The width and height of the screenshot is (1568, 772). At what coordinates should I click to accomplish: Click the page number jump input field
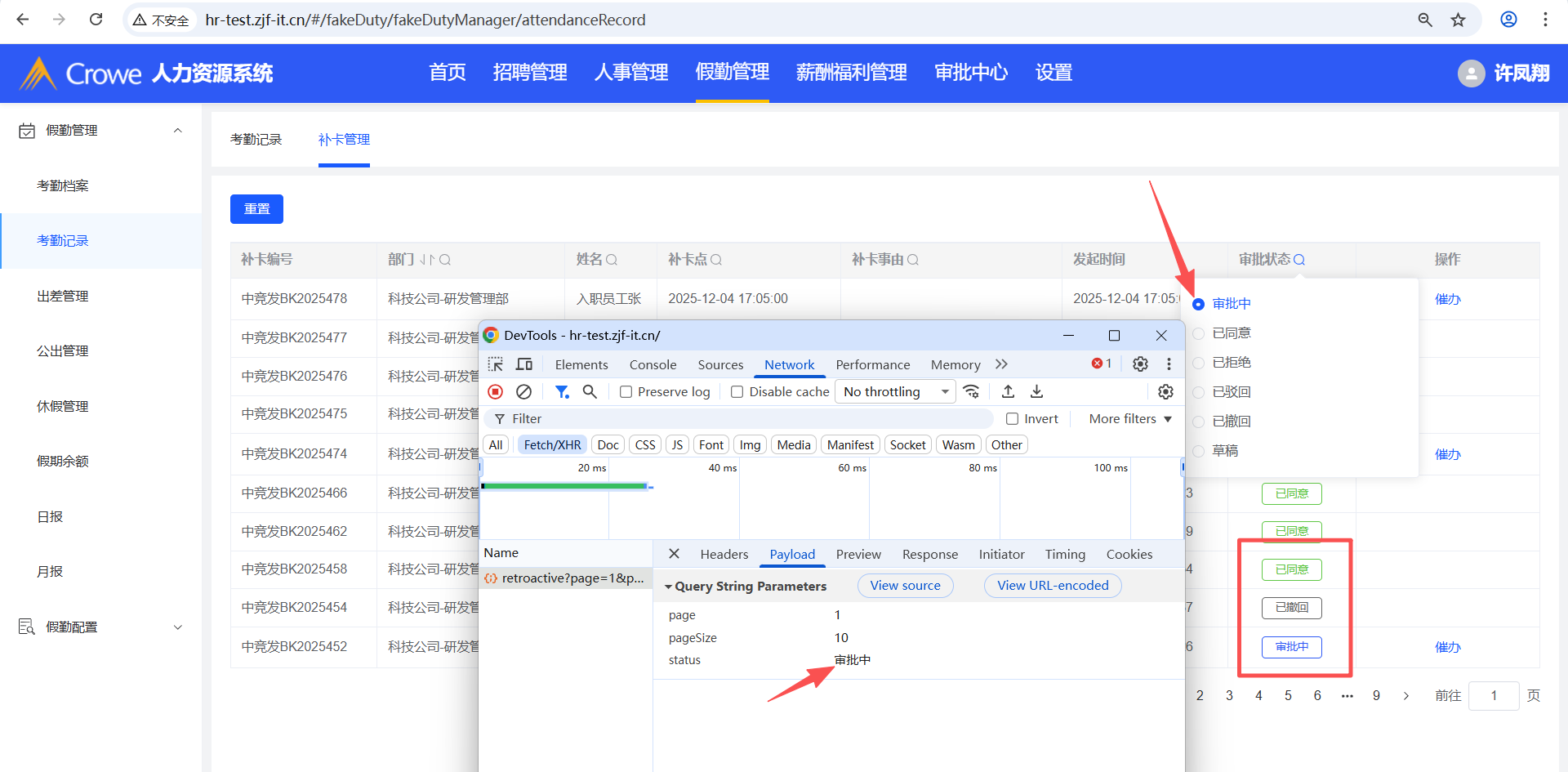pyautogui.click(x=1493, y=696)
